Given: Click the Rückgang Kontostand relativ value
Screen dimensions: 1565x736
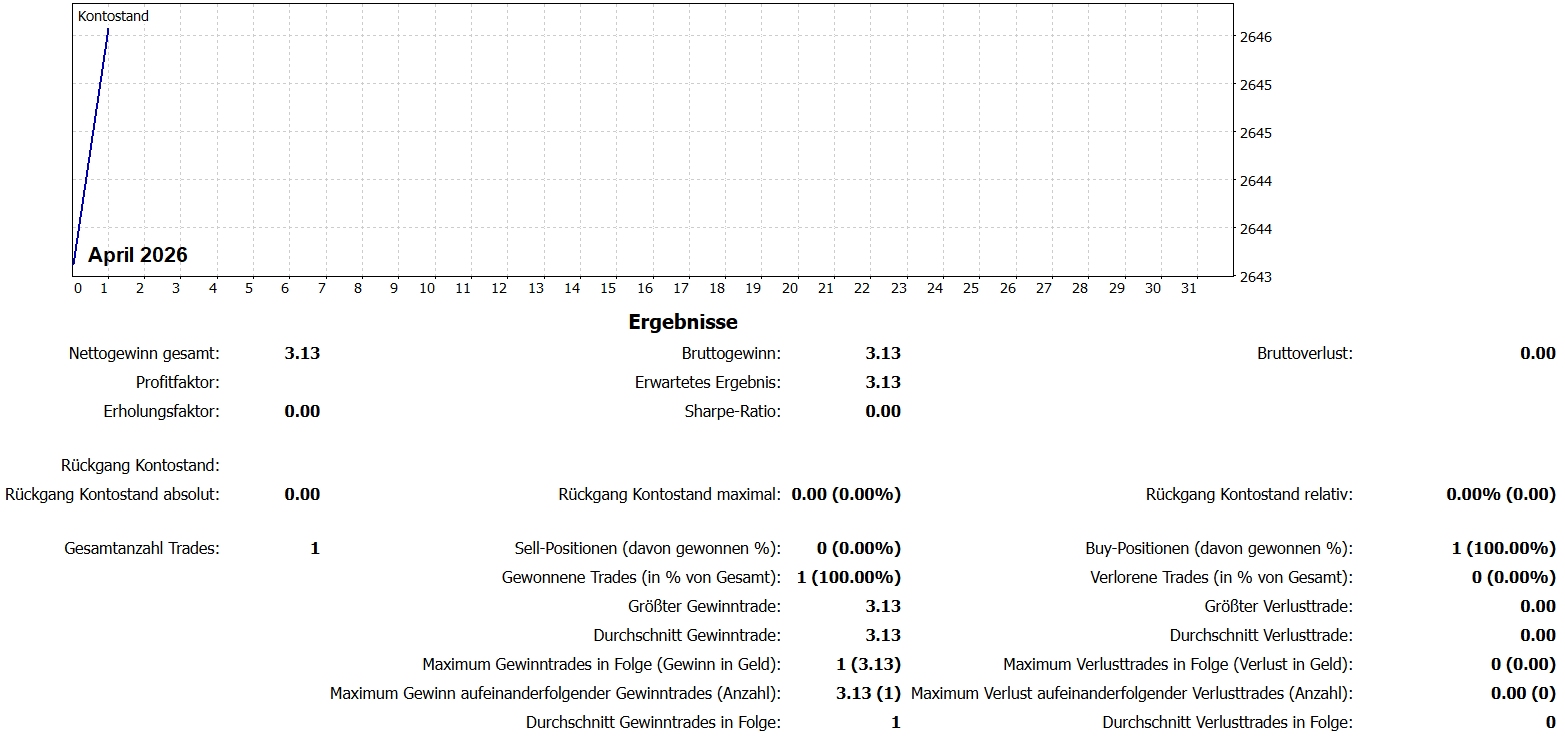Looking at the screenshot, I should (1500, 494).
